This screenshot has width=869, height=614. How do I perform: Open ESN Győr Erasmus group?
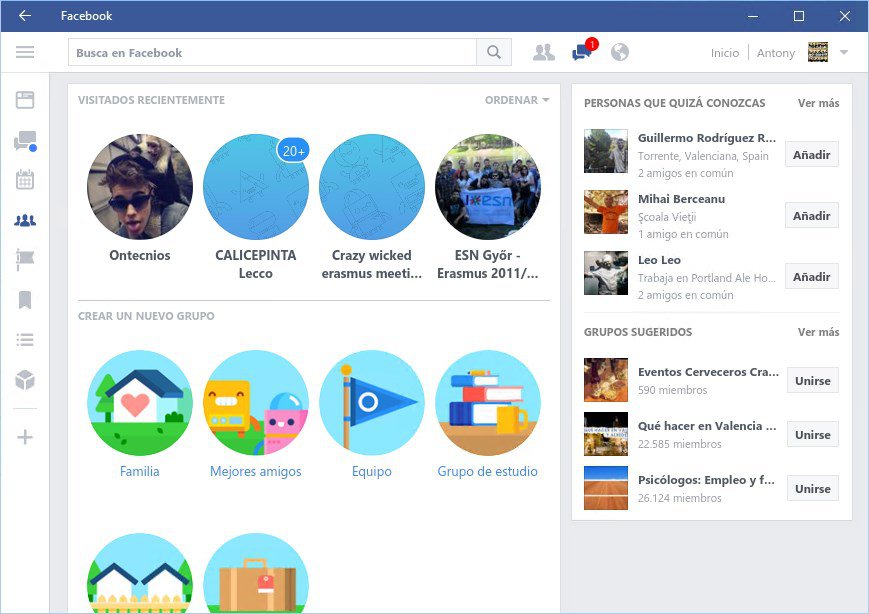pos(488,187)
